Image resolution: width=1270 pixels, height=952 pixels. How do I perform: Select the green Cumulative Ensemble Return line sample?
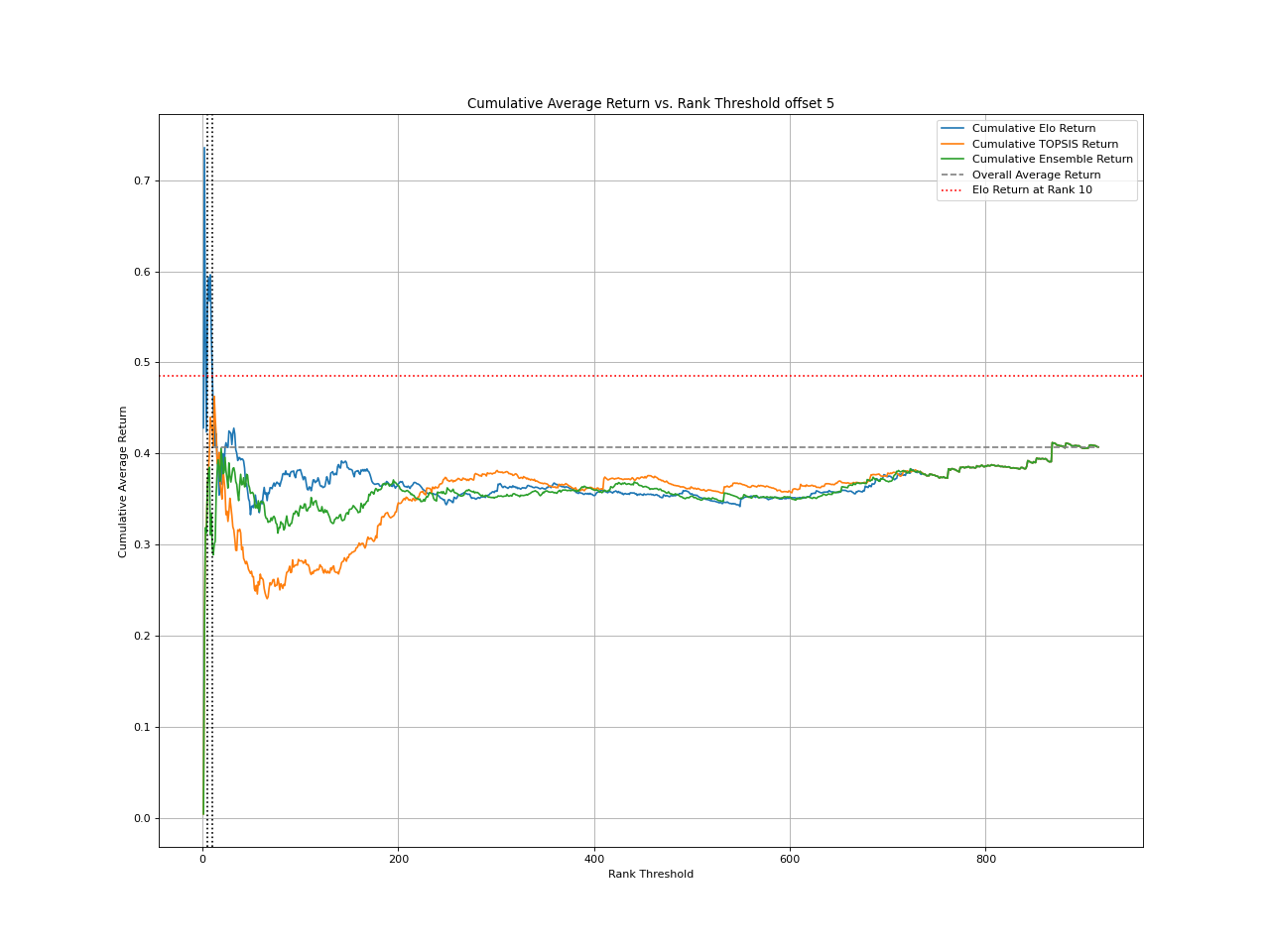click(x=953, y=159)
